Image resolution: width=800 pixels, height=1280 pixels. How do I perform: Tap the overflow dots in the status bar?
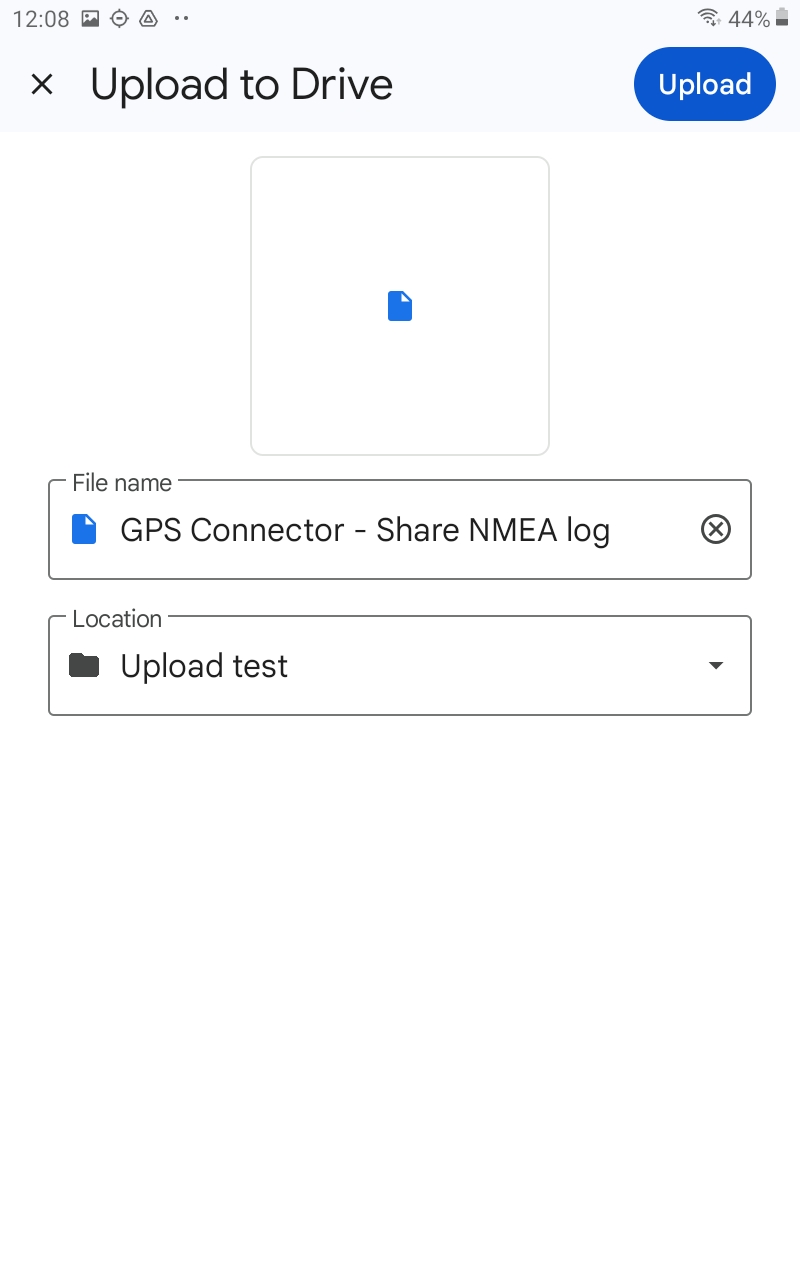coord(180,18)
